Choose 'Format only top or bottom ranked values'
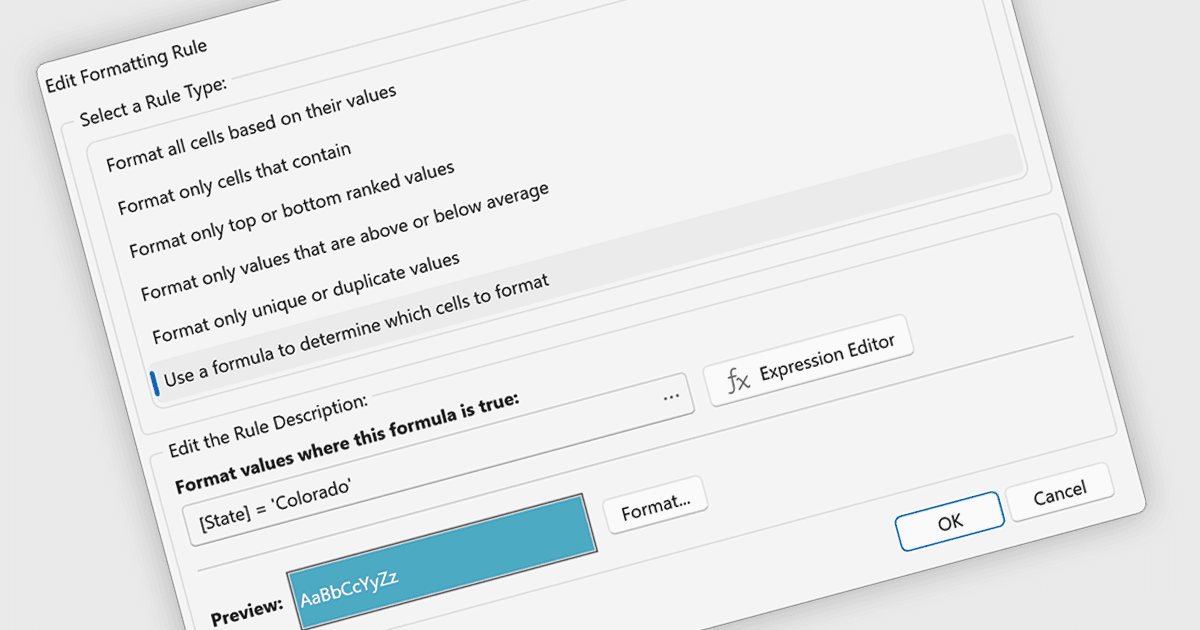1200x630 pixels. click(x=292, y=209)
